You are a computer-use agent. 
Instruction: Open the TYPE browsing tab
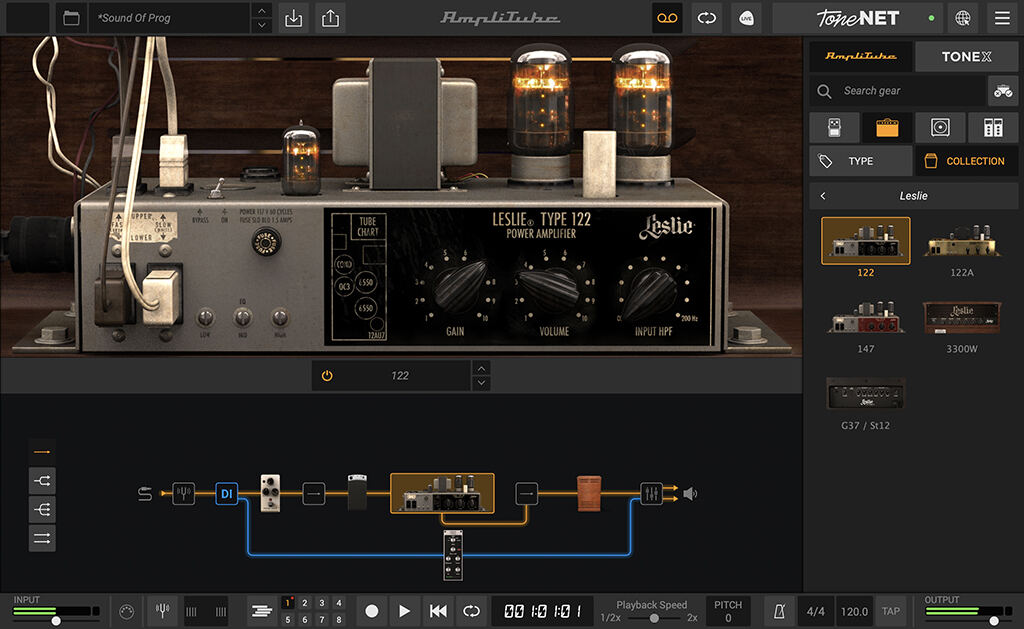(861, 160)
